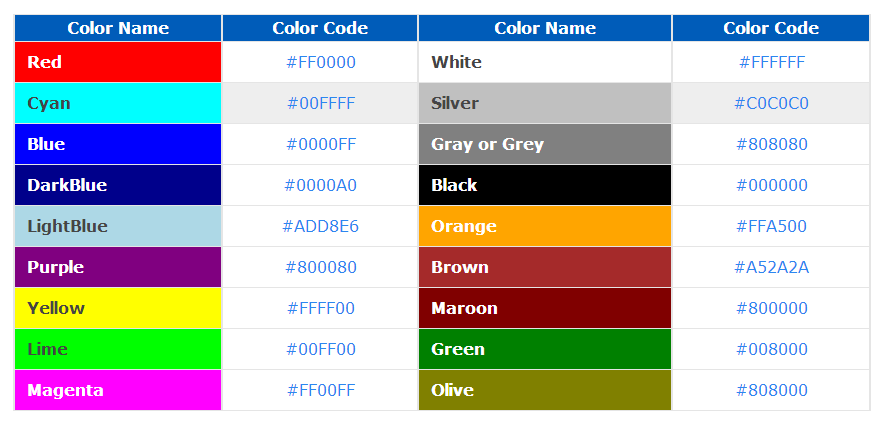The width and height of the screenshot is (890, 438).
Task: Click the Color Code header above #FF0000
Action: click(x=320, y=28)
